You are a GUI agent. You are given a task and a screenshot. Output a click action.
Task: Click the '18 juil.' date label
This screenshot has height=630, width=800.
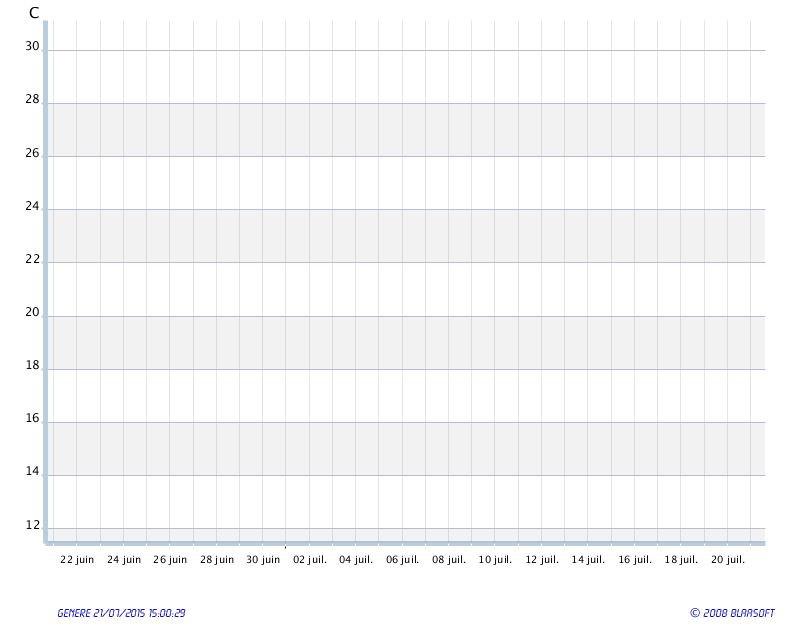pos(681,560)
